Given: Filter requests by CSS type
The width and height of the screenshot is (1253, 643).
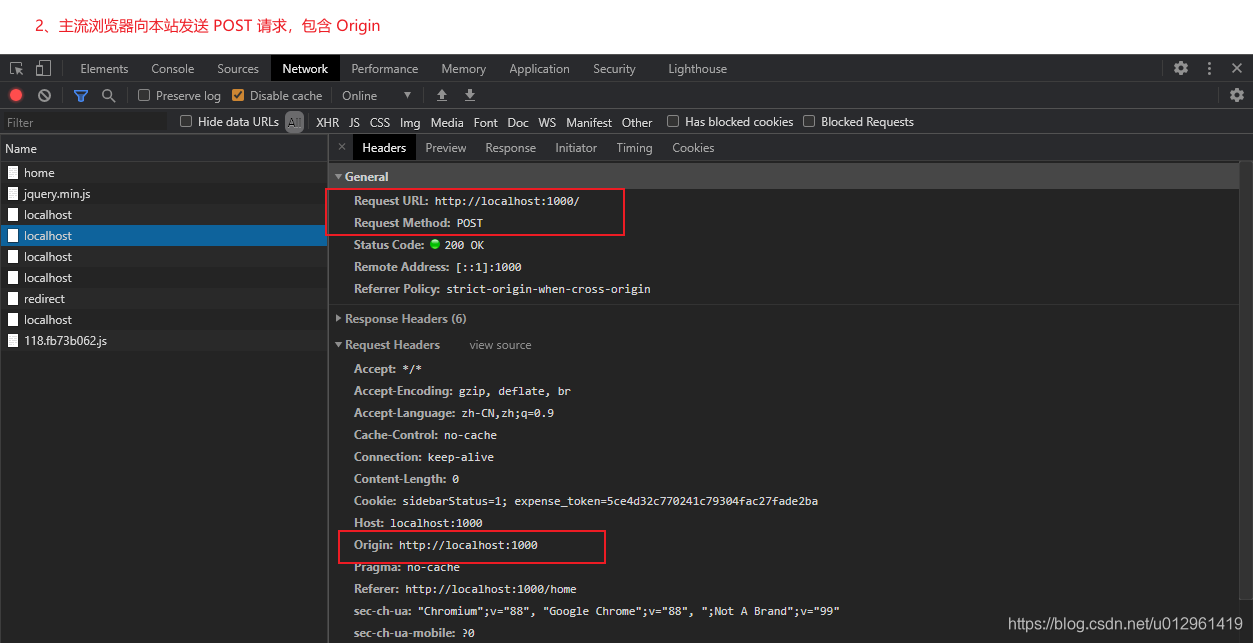Looking at the screenshot, I should pos(380,121).
